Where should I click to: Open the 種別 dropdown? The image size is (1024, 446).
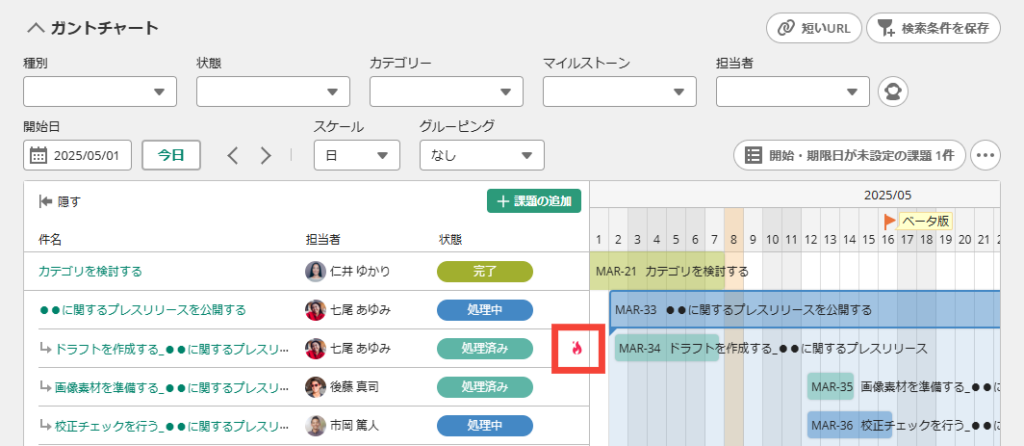[x=100, y=91]
